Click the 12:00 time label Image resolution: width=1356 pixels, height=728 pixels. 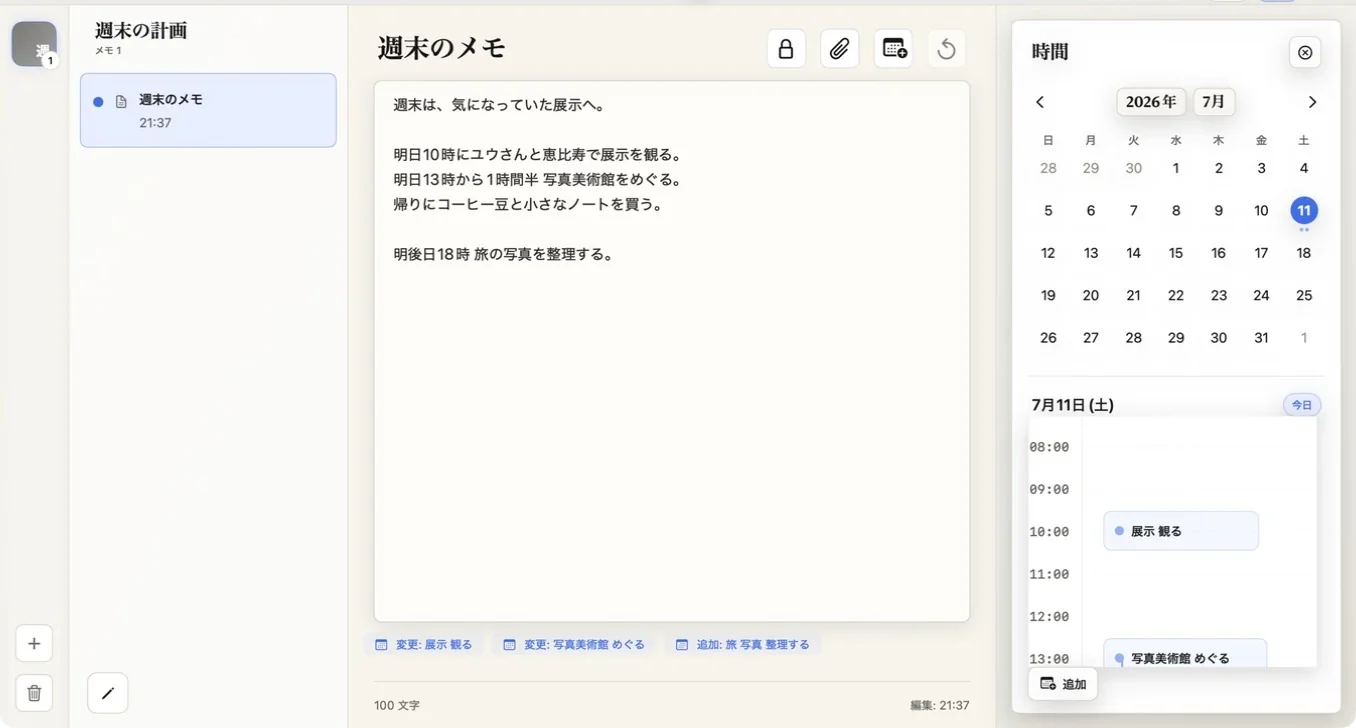1049,616
